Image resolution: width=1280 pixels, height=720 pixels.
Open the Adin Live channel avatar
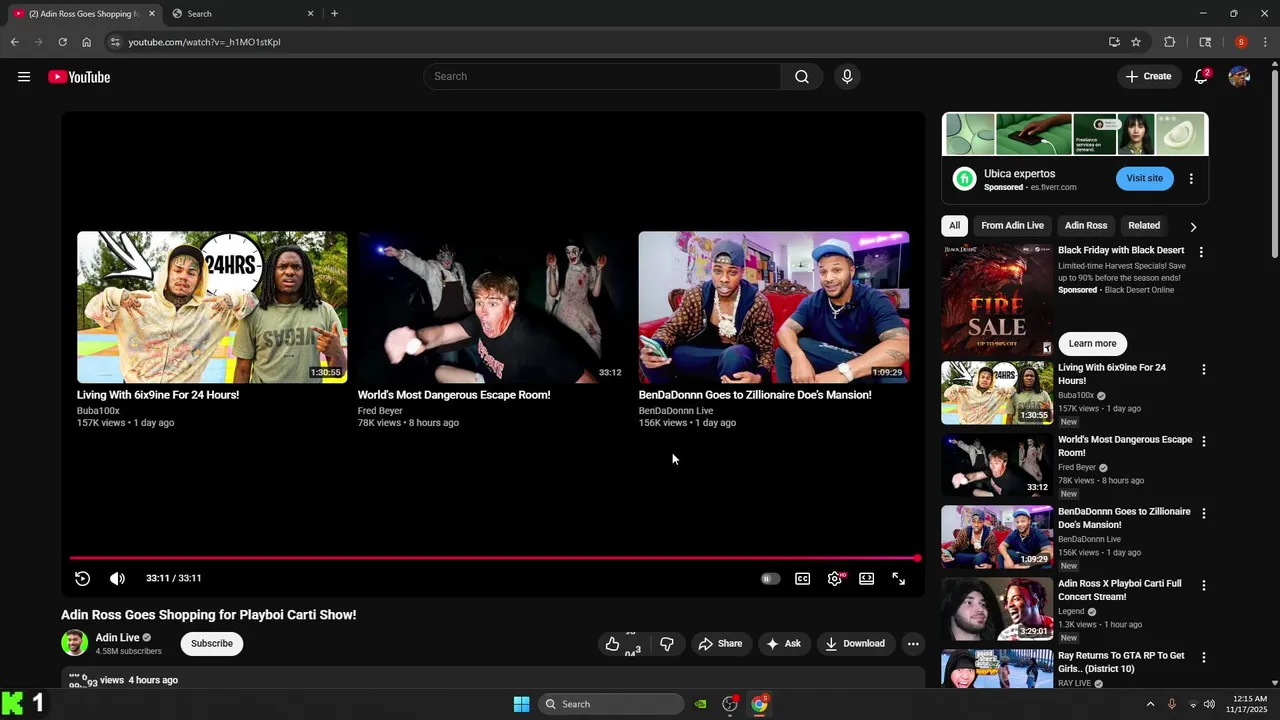click(74, 643)
